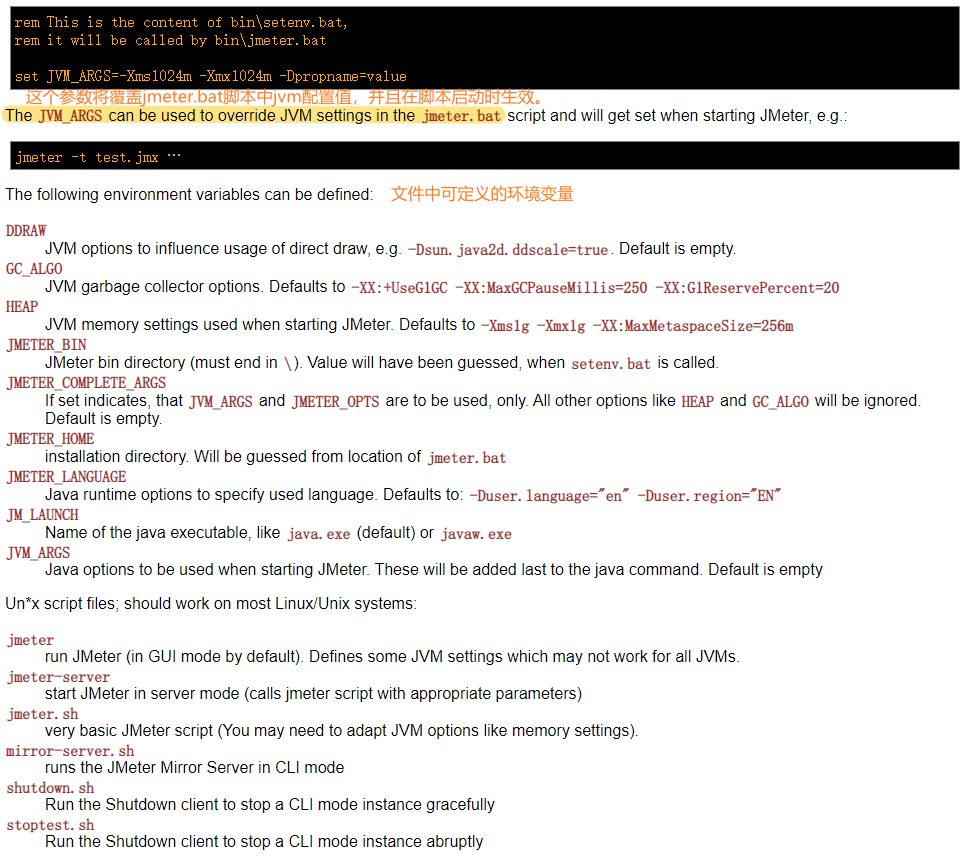Click 'rem it will be called' comment line
Screen dimensions: 966x859
coord(171,41)
